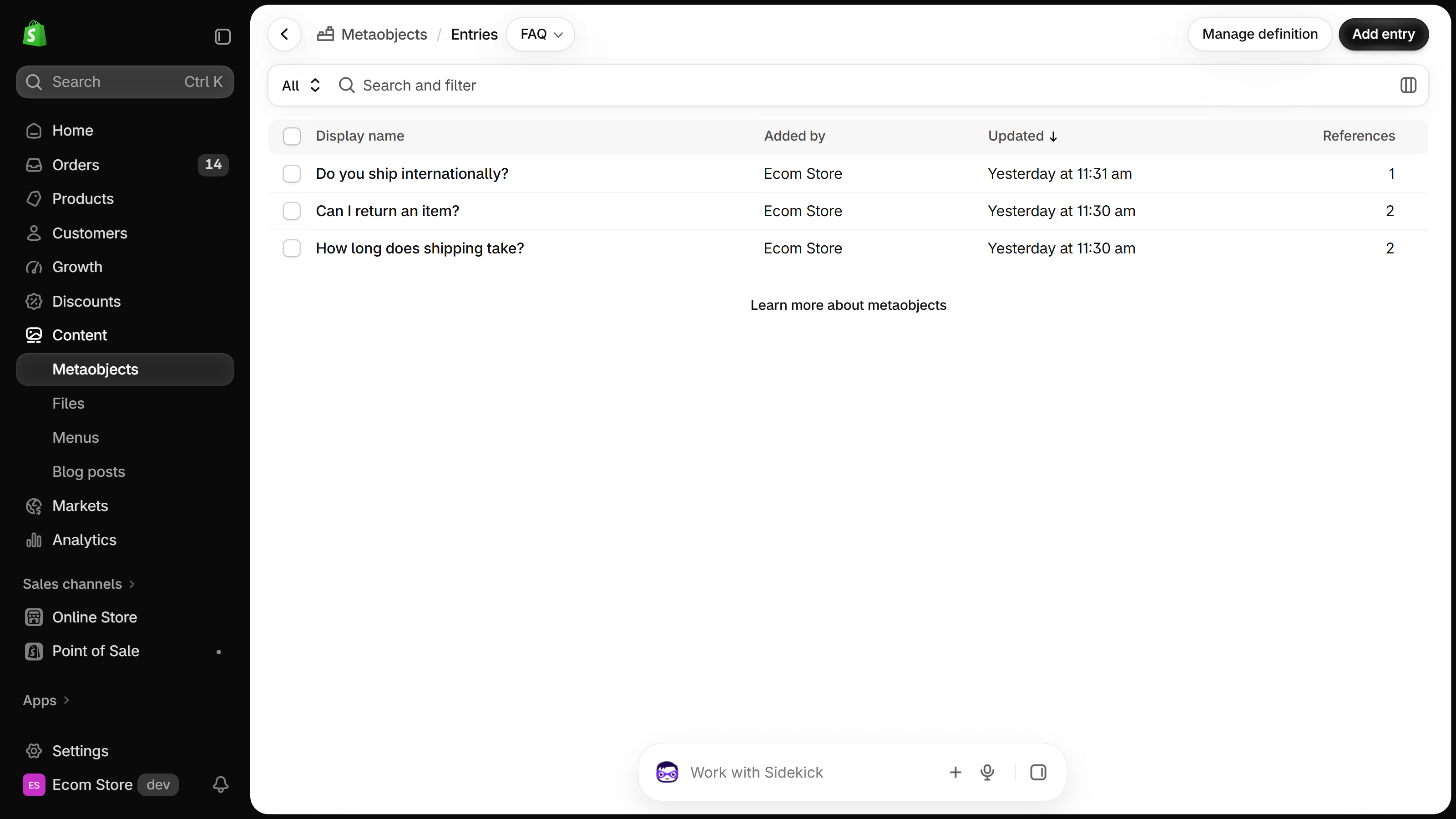
Task: Expand the Apps section
Action: pyautogui.click(x=46, y=700)
